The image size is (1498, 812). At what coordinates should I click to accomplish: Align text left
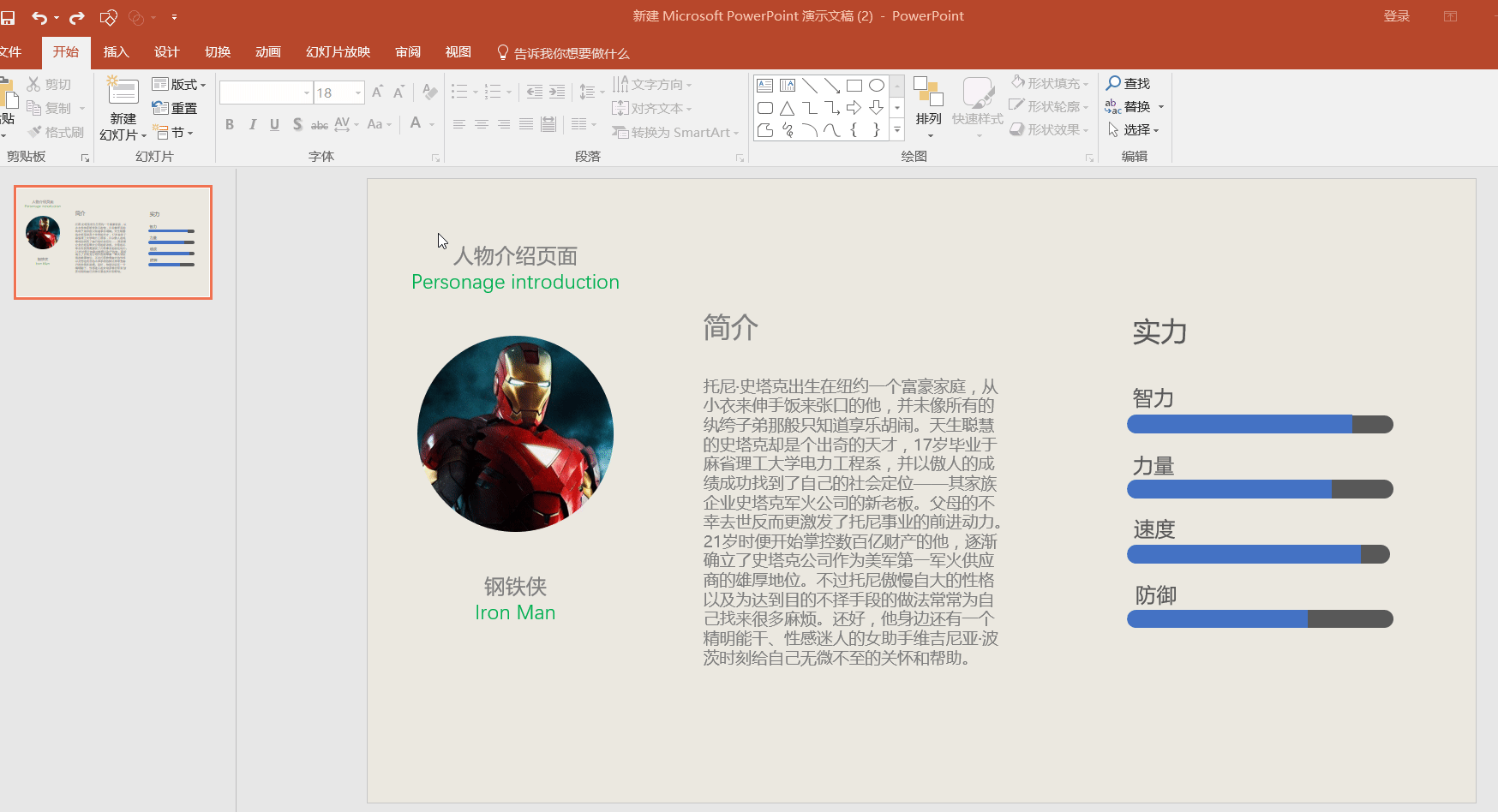pyautogui.click(x=459, y=125)
